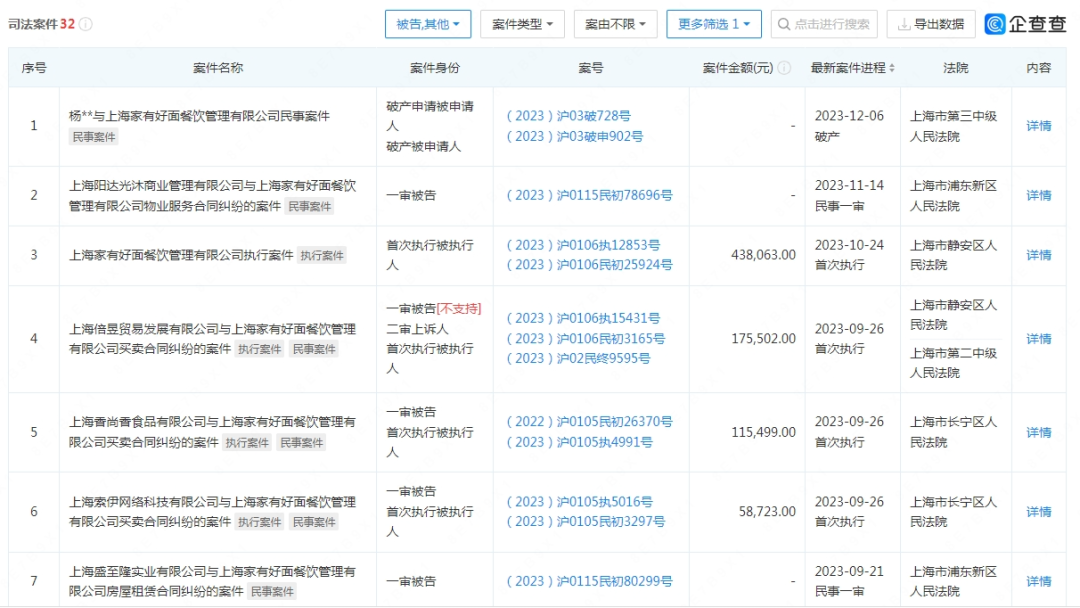The width and height of the screenshot is (1080, 608).
Task: View 详情 for row 1 bankruptcy case
Action: [x=1039, y=126]
